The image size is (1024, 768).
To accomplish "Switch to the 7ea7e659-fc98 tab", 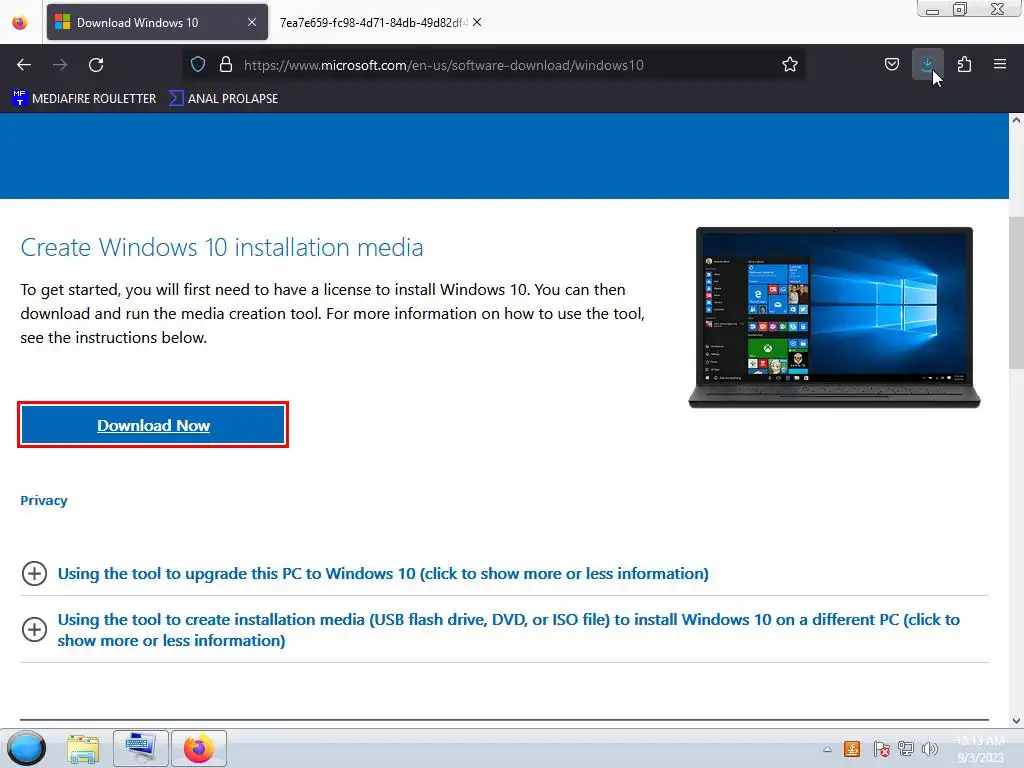I will coord(372,22).
